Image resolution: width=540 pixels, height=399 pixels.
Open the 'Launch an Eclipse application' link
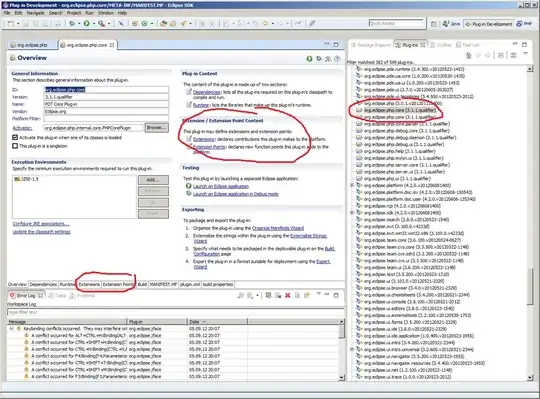coord(221,186)
